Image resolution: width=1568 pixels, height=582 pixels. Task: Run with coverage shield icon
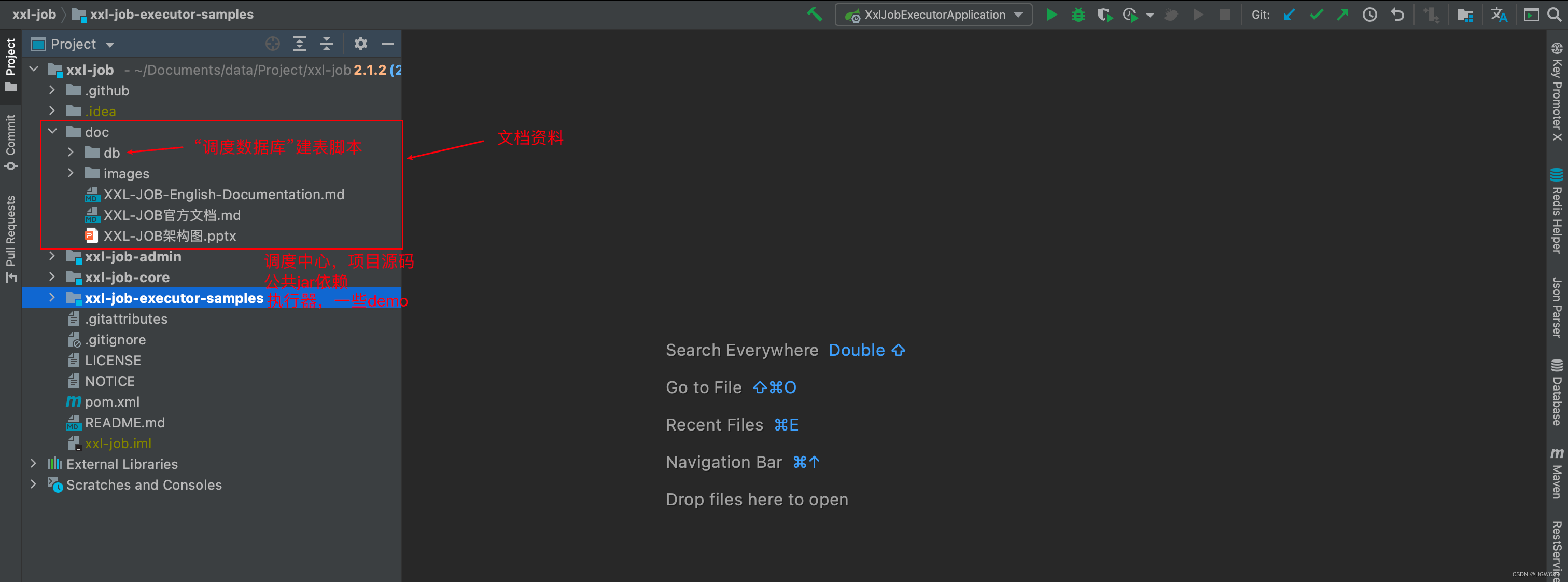click(1105, 15)
